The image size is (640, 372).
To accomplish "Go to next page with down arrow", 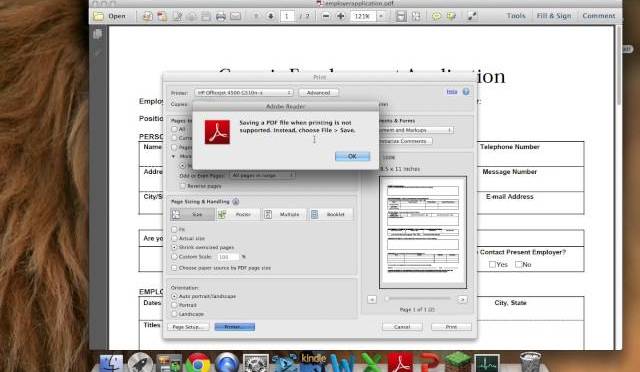I will click(271, 16).
